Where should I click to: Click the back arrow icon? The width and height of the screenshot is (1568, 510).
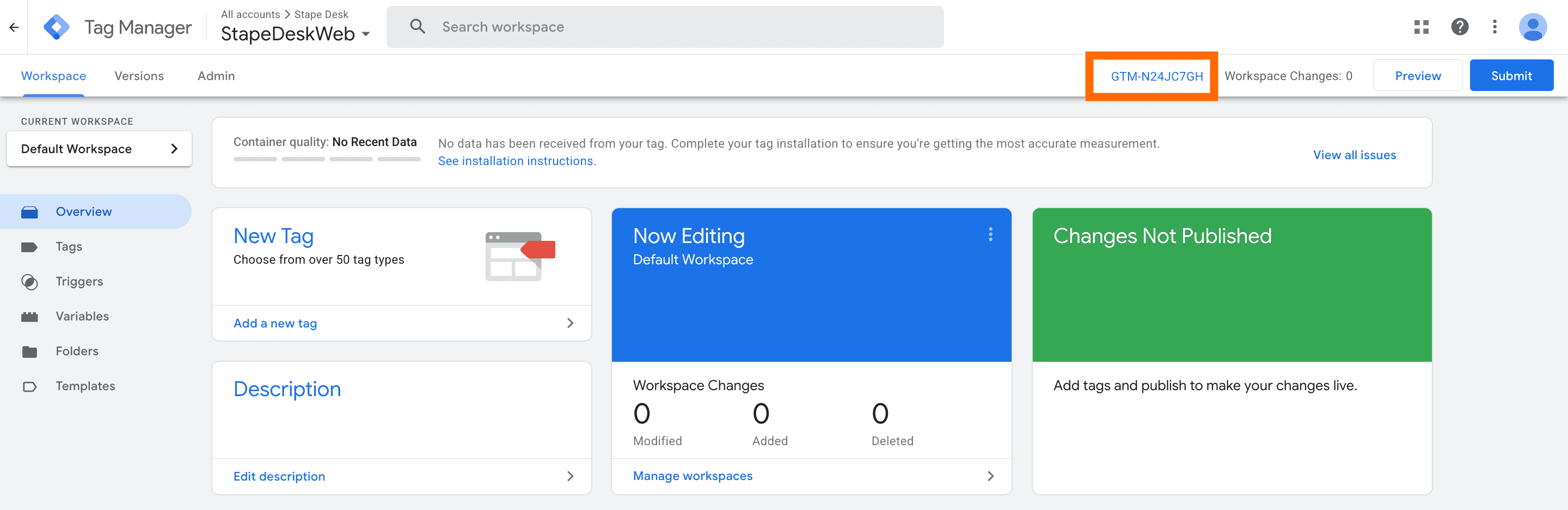tap(14, 27)
